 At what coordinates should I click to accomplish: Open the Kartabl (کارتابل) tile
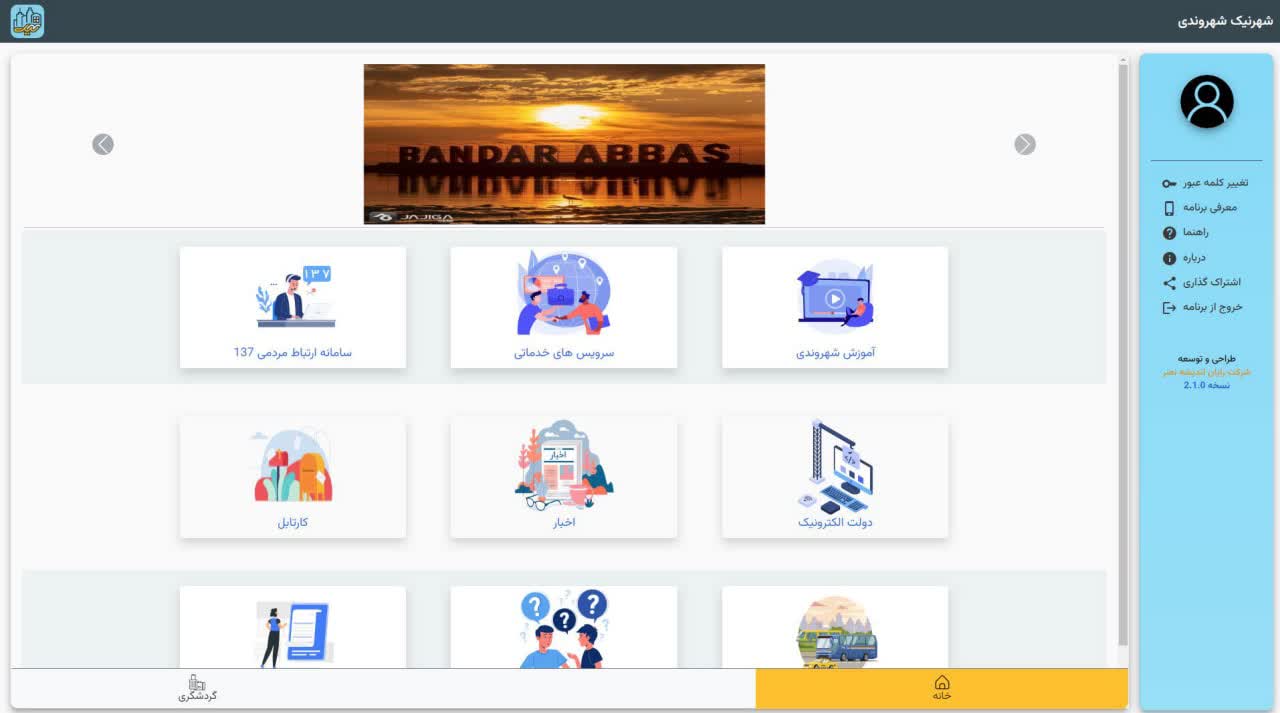[292, 477]
